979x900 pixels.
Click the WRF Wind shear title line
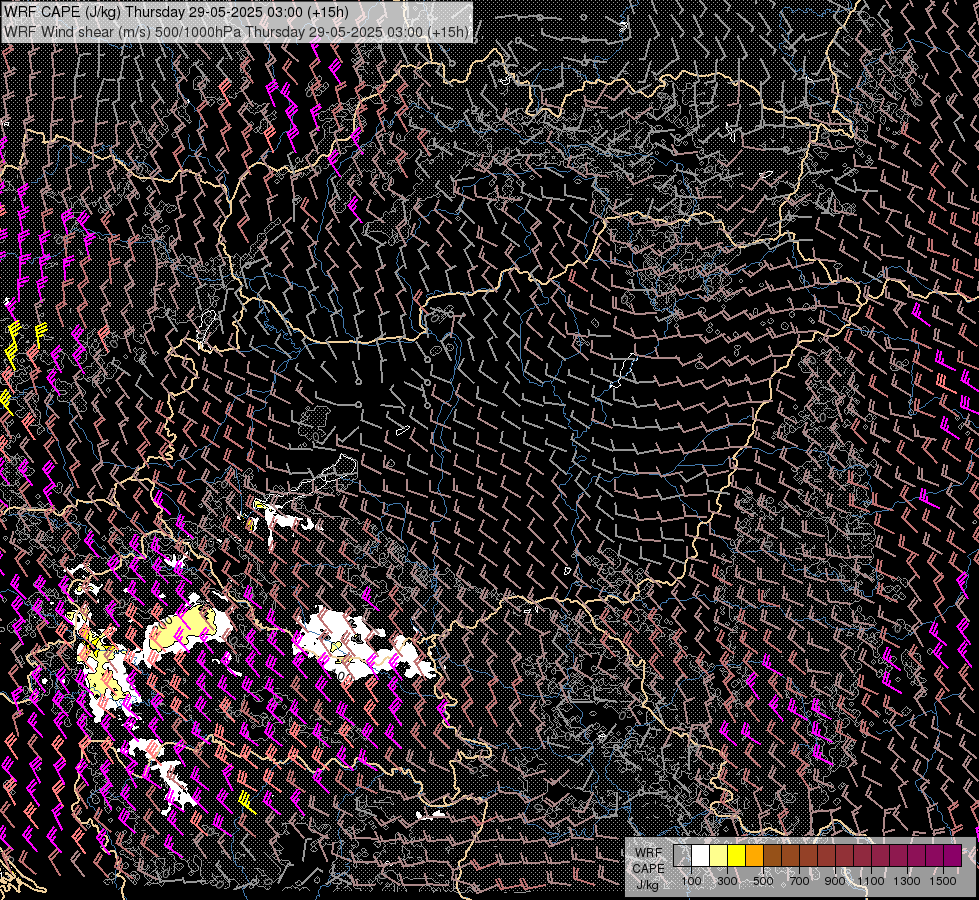pos(237,31)
